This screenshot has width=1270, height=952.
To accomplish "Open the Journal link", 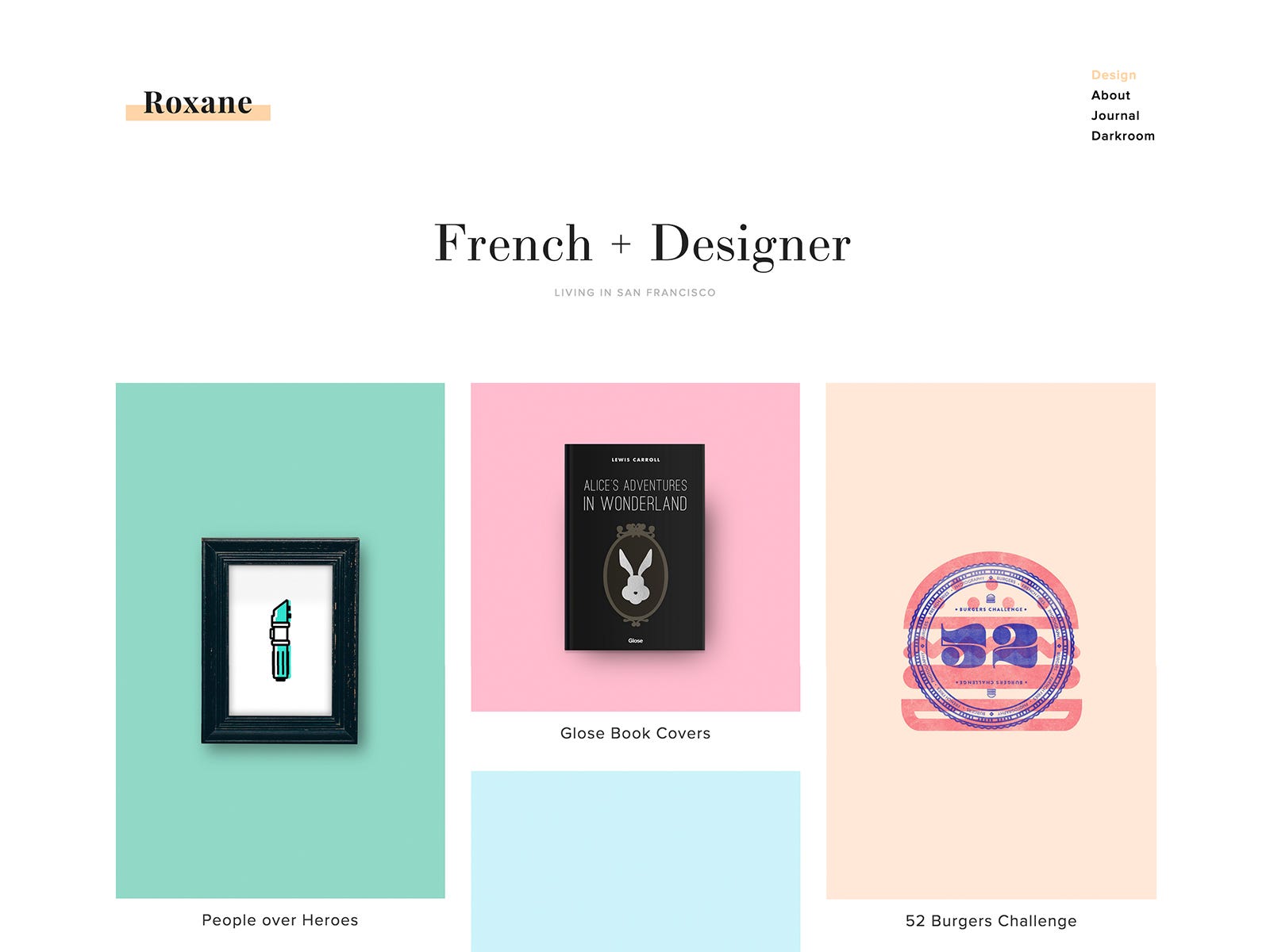I will [1115, 116].
